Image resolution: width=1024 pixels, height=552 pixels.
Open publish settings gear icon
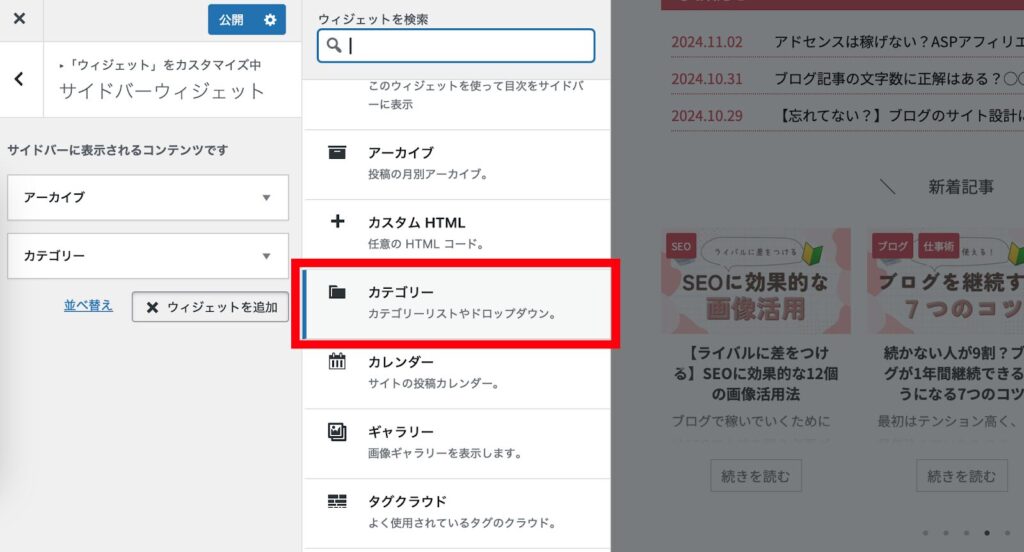(x=270, y=20)
